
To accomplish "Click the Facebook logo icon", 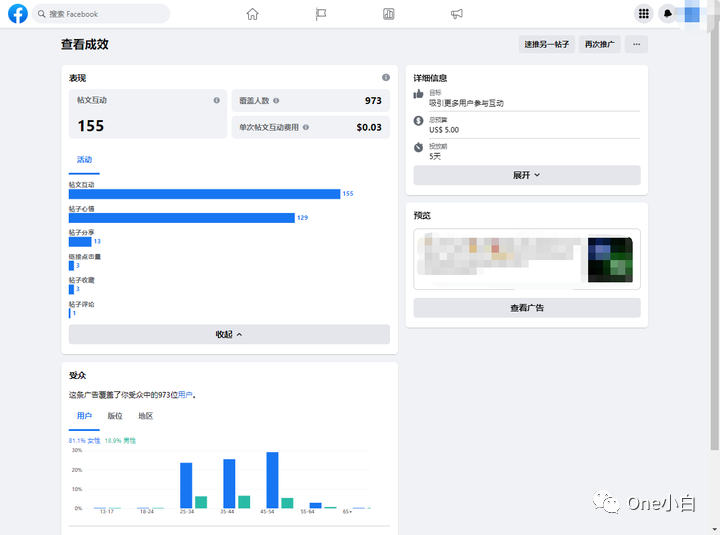I will (18, 14).
